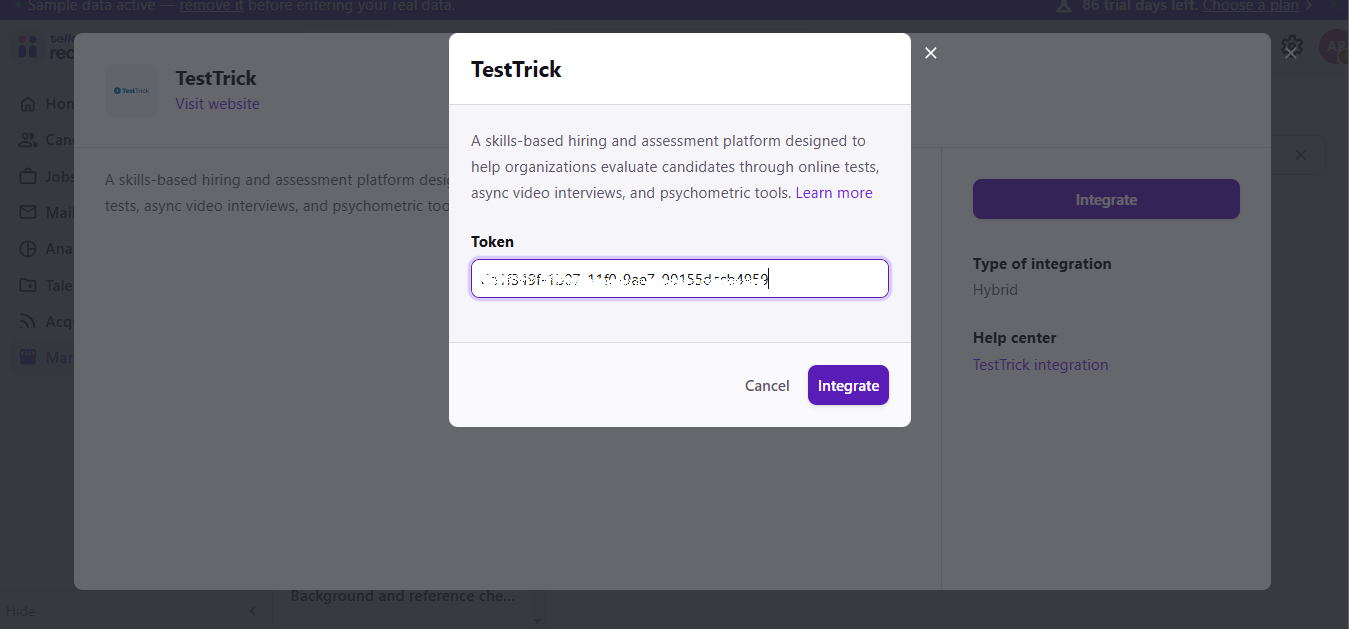Viewport: 1349px width, 629px height.
Task: Open the Choose a plan link
Action: click(1250, 6)
